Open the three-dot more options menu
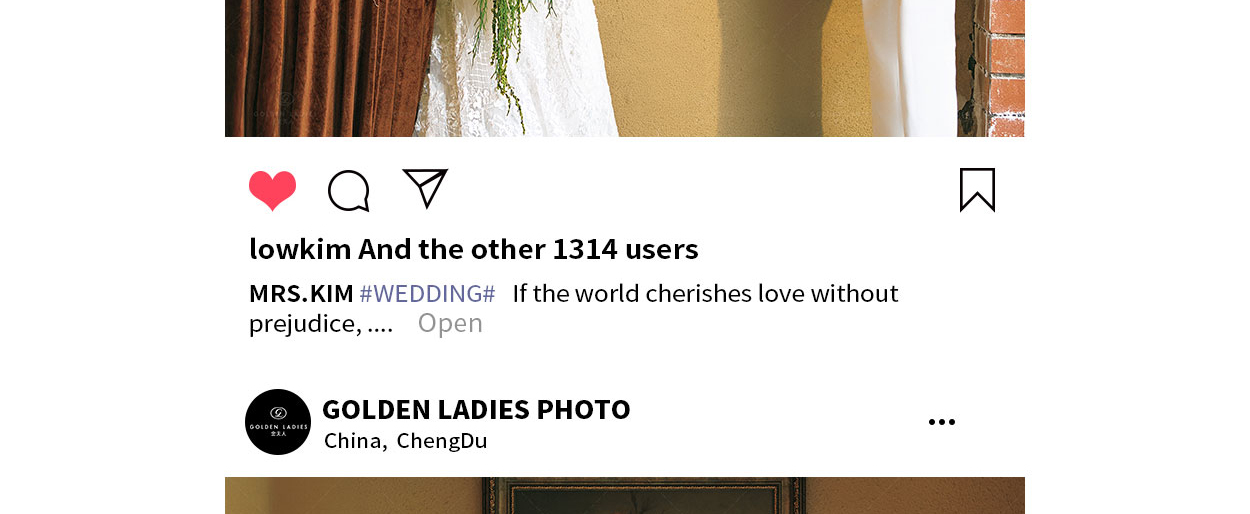1250x514 pixels. 942,422
